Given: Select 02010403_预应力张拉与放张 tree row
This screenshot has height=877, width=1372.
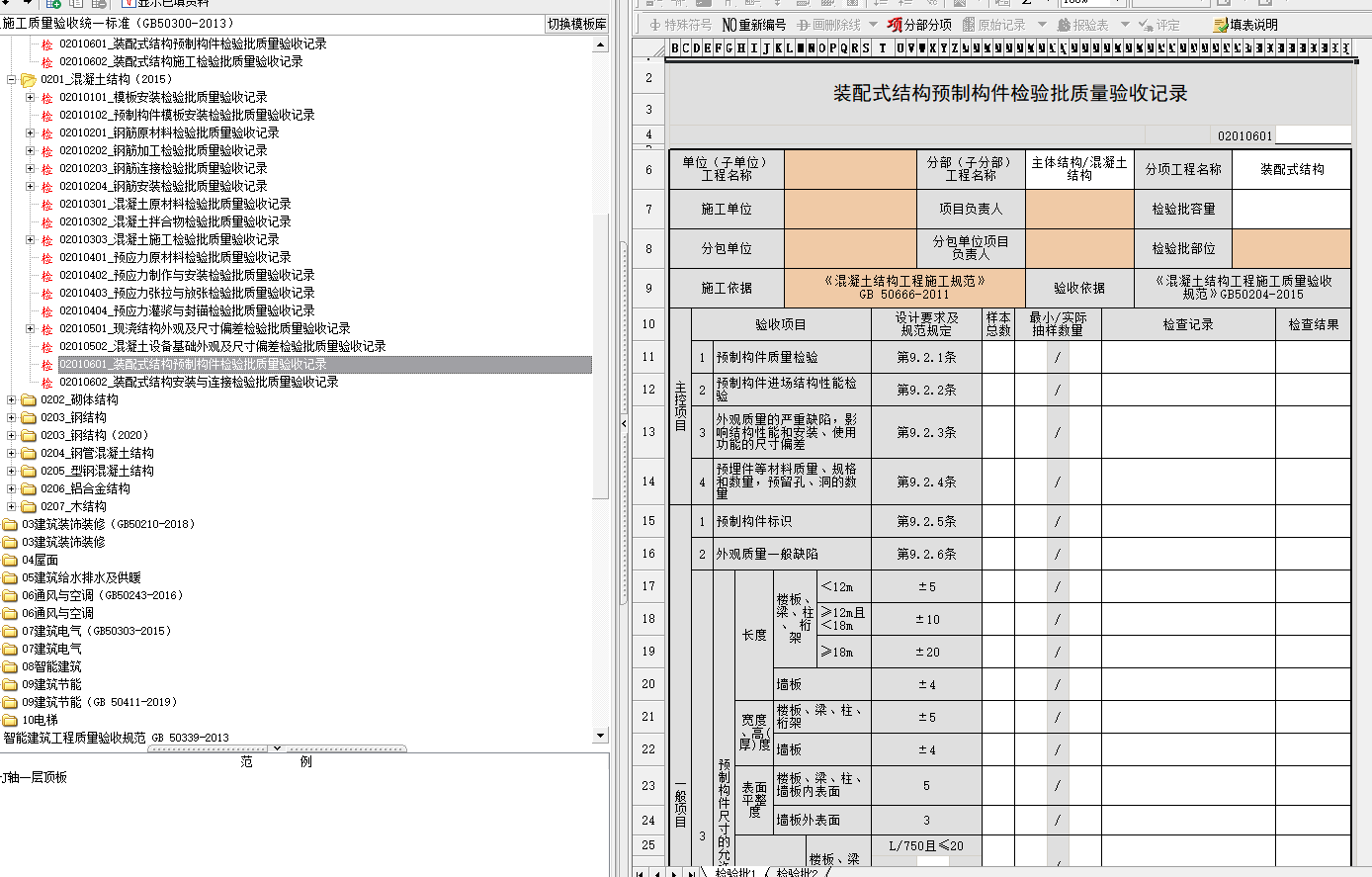Looking at the screenshot, I should pos(187,294).
